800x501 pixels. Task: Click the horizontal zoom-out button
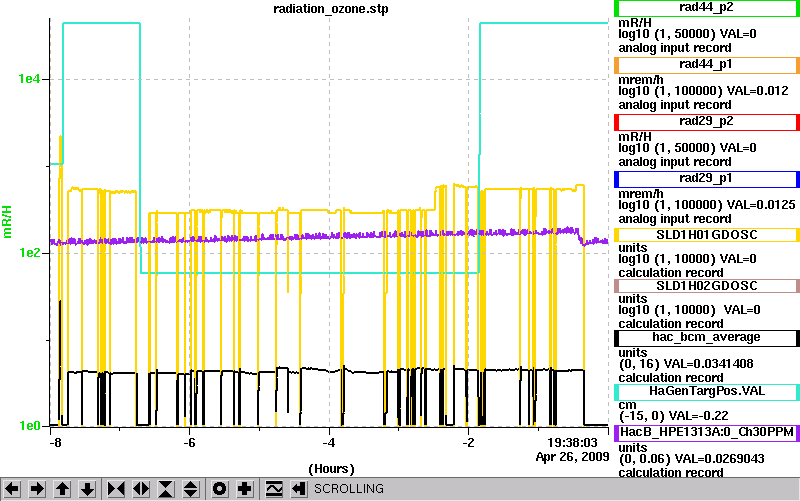click(x=141, y=489)
